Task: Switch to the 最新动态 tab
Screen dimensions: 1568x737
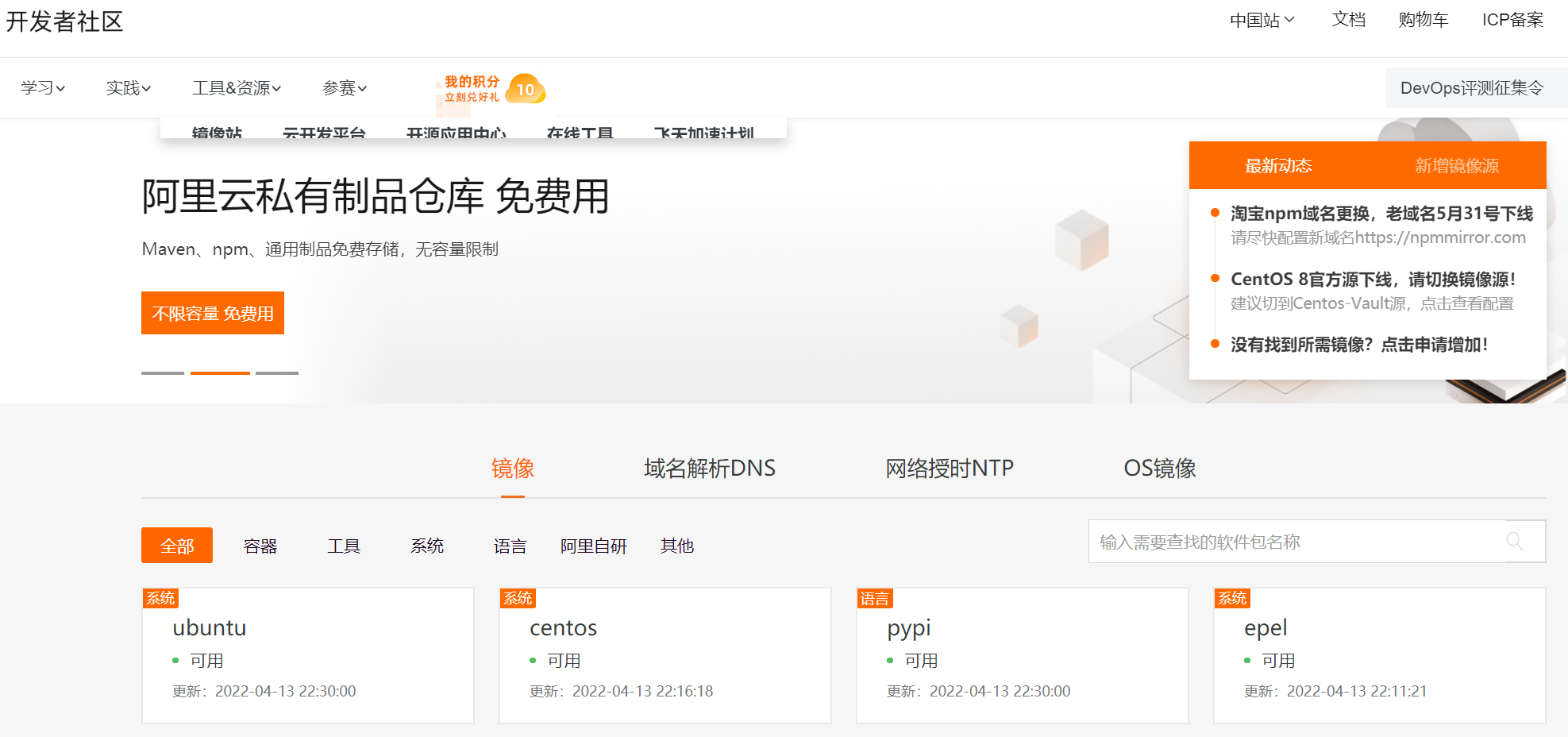Action: 1278,166
